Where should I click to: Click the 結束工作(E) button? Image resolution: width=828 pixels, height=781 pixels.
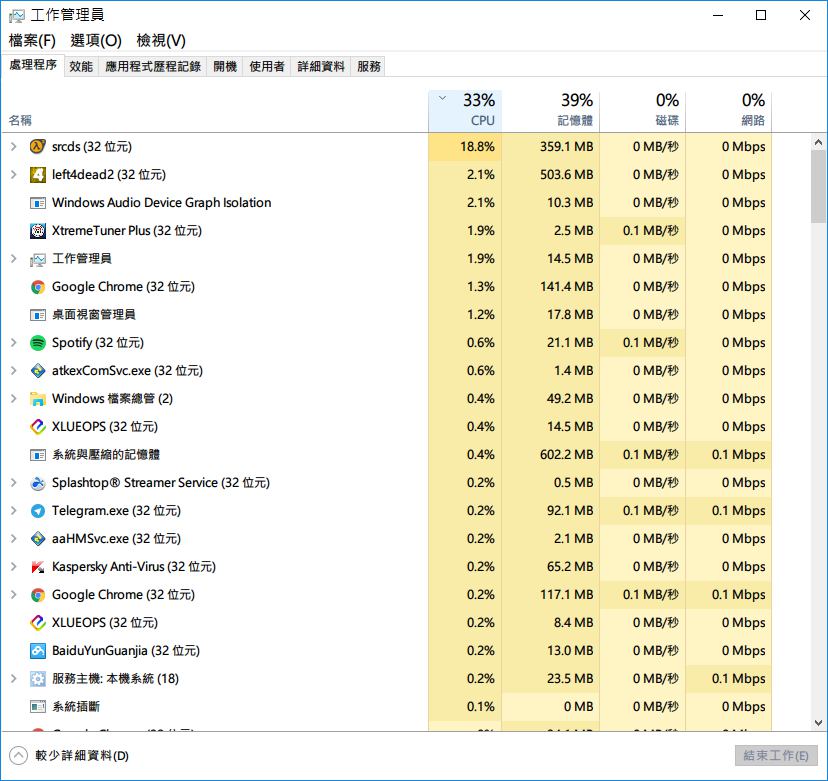(776, 756)
